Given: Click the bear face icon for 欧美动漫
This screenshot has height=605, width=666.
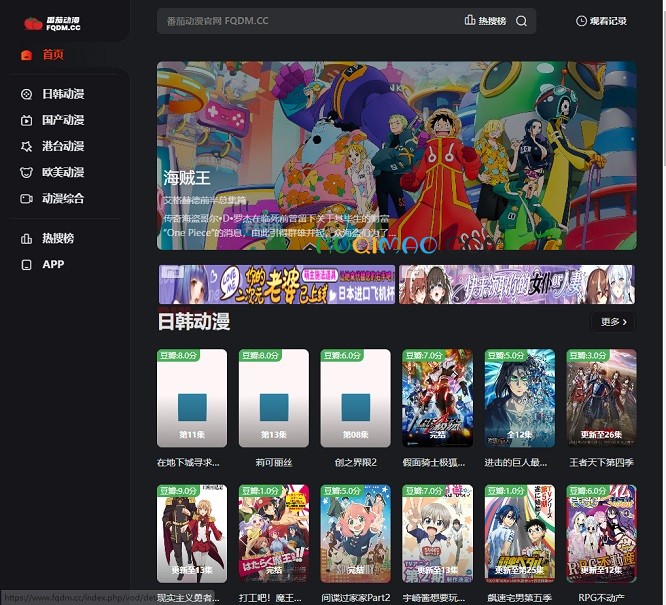Looking at the screenshot, I should pos(26,173).
